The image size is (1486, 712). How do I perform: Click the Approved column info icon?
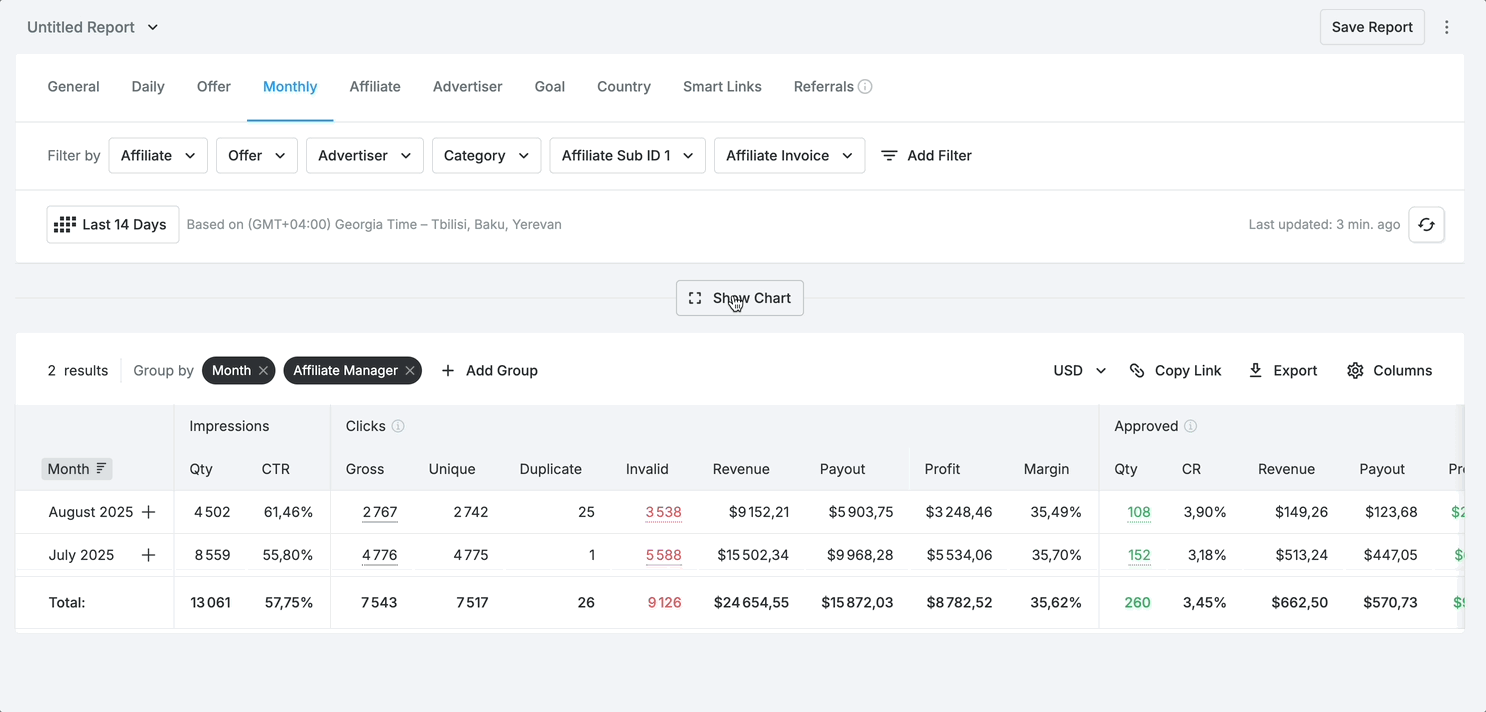1190,426
